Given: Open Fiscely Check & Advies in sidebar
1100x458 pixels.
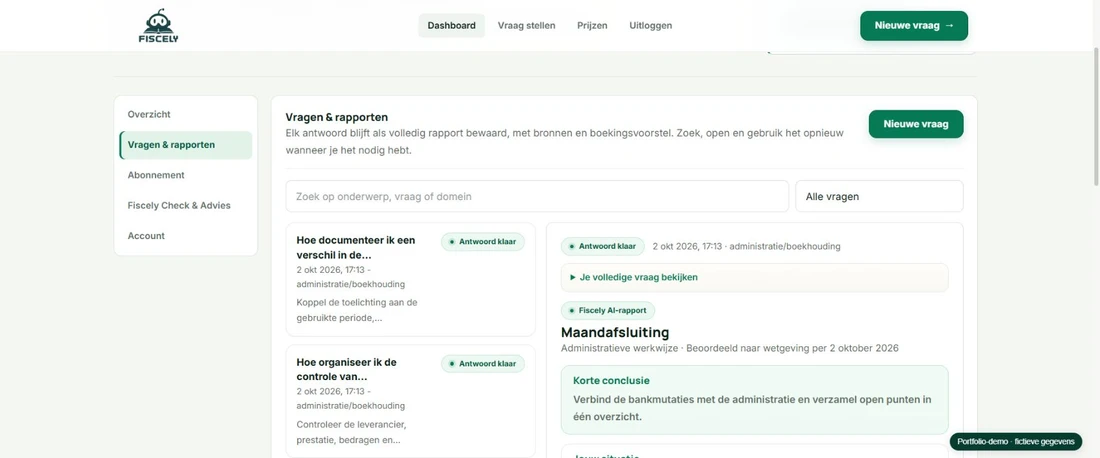Looking at the screenshot, I should point(186,206).
